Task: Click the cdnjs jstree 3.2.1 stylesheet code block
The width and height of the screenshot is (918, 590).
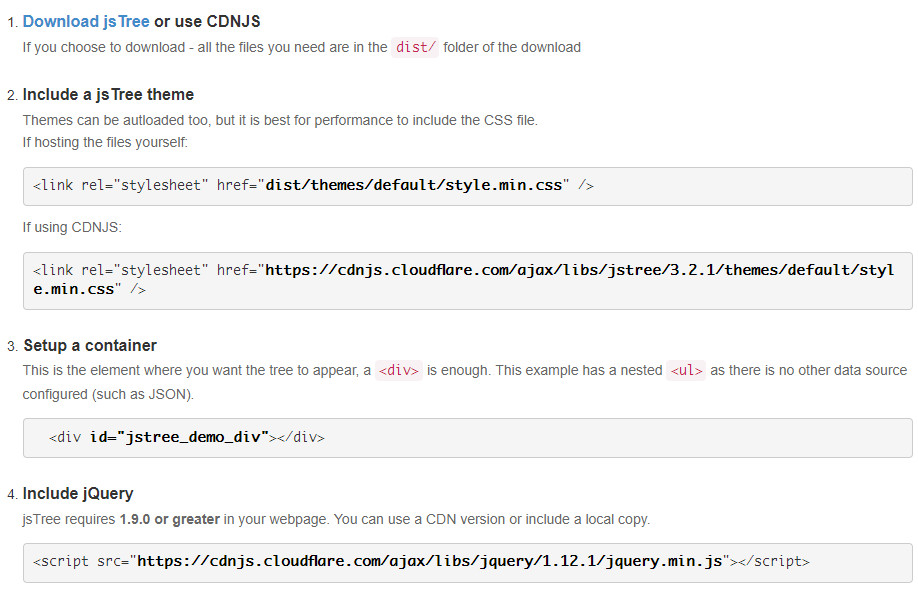Action: pos(468,280)
